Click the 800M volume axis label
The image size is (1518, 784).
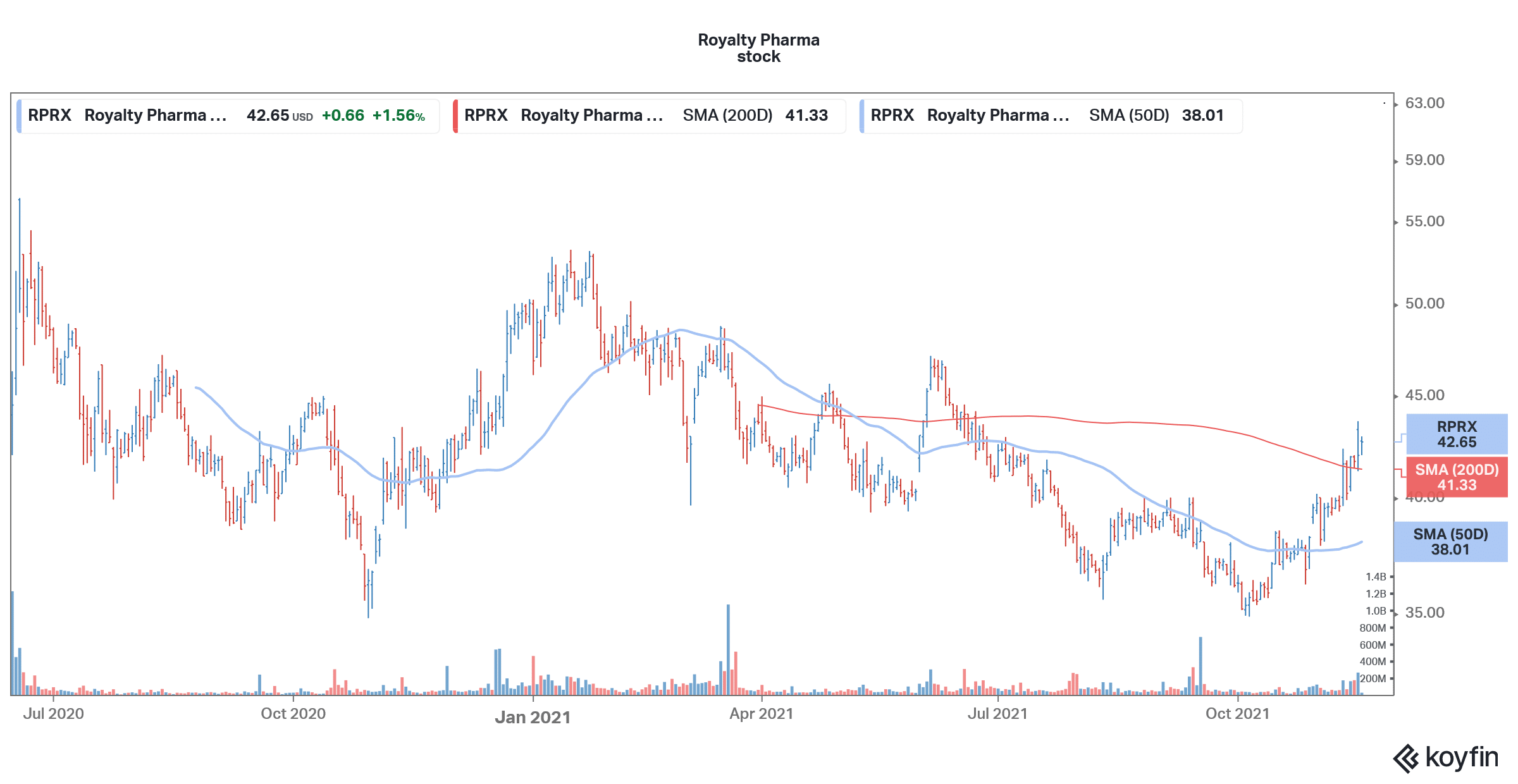[x=1373, y=628]
